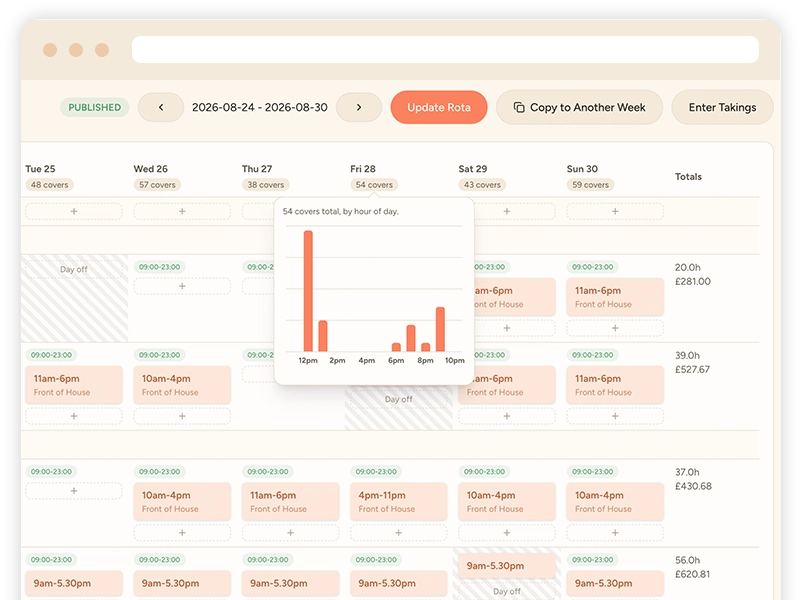800x600 pixels.
Task: Show the 43 covers breakdown for Sat 29
Action: pyautogui.click(x=482, y=185)
